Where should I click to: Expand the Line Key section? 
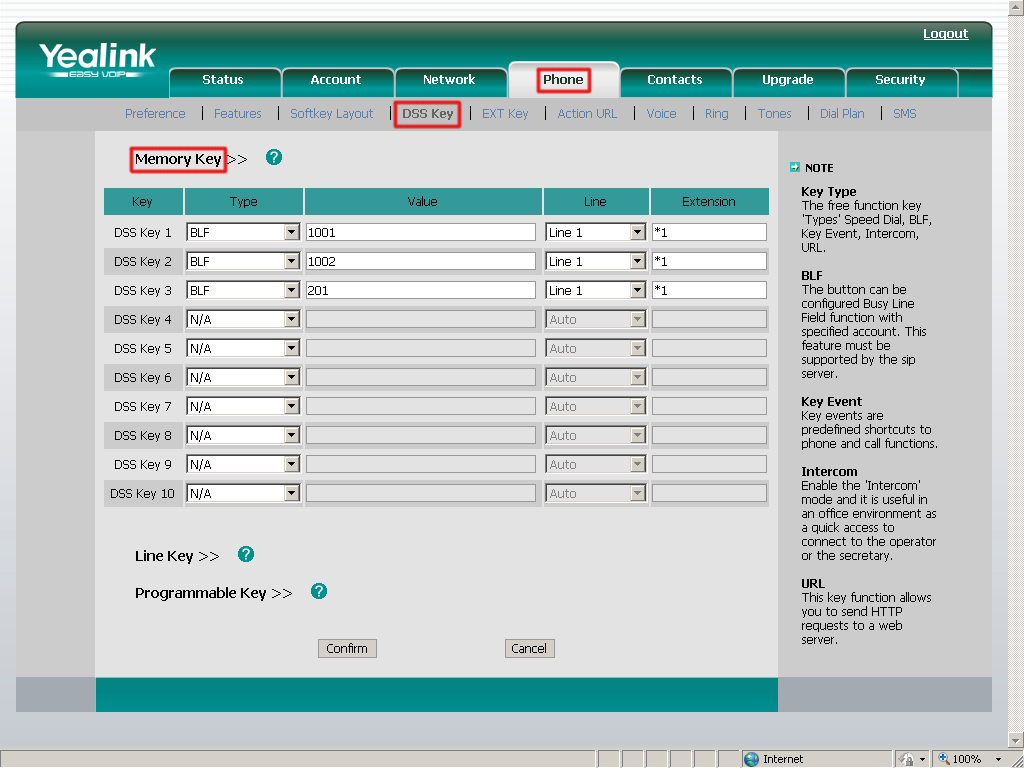(x=177, y=556)
